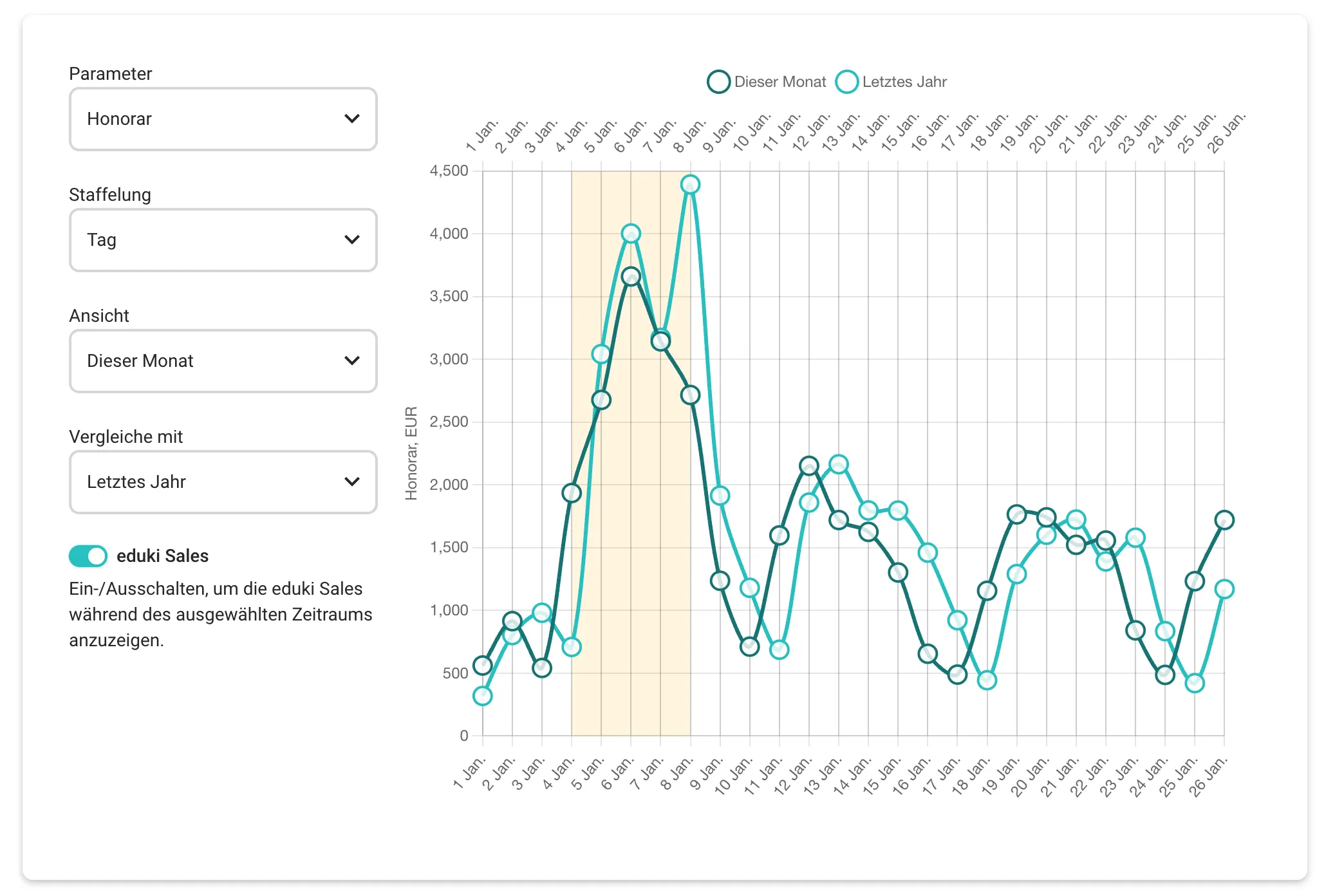The height and width of the screenshot is (896, 1326).
Task: Toggle the eduki Sales switch
Action: click(x=88, y=556)
